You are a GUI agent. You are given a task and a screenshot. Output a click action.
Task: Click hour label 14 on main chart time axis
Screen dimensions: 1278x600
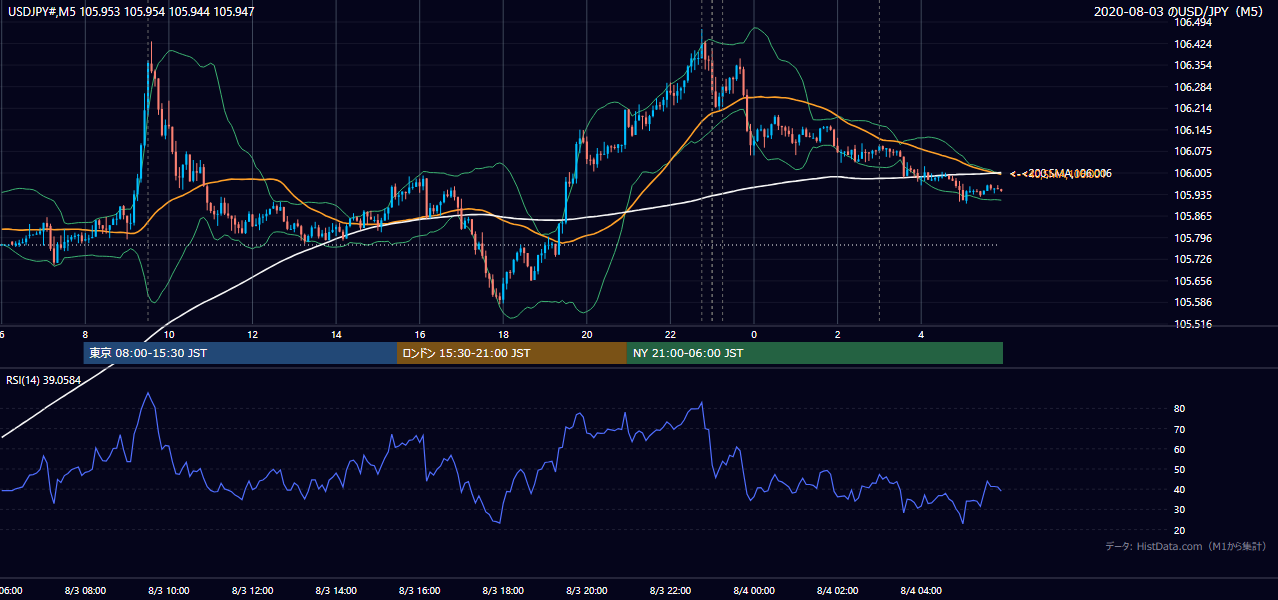pos(336,335)
